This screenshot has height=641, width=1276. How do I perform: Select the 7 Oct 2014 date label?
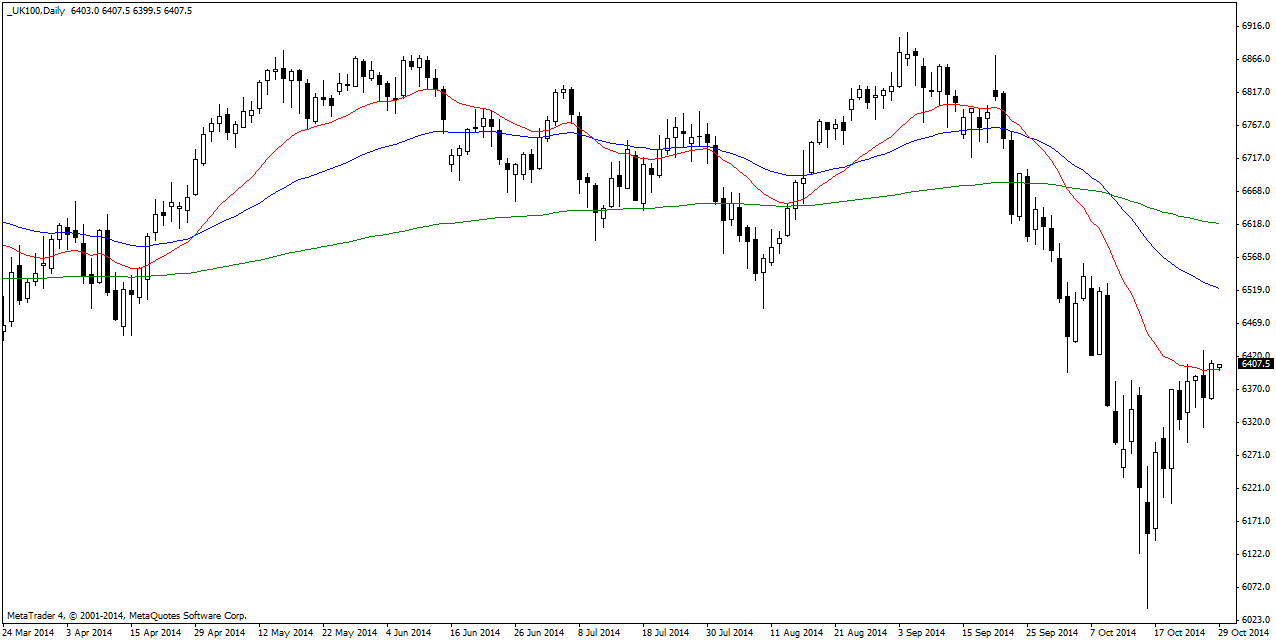(x=1113, y=632)
